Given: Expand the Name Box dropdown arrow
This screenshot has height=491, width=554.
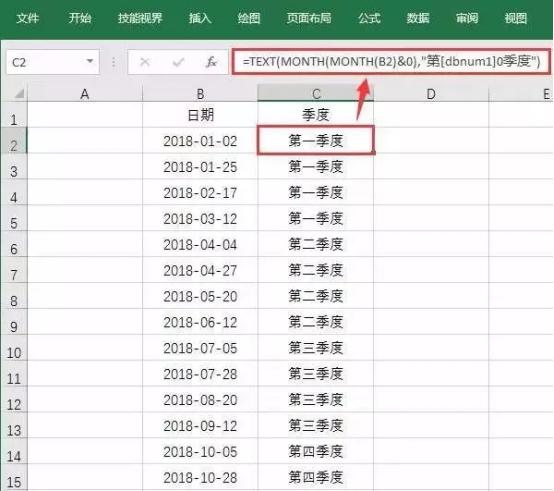Looking at the screenshot, I should tap(90, 61).
